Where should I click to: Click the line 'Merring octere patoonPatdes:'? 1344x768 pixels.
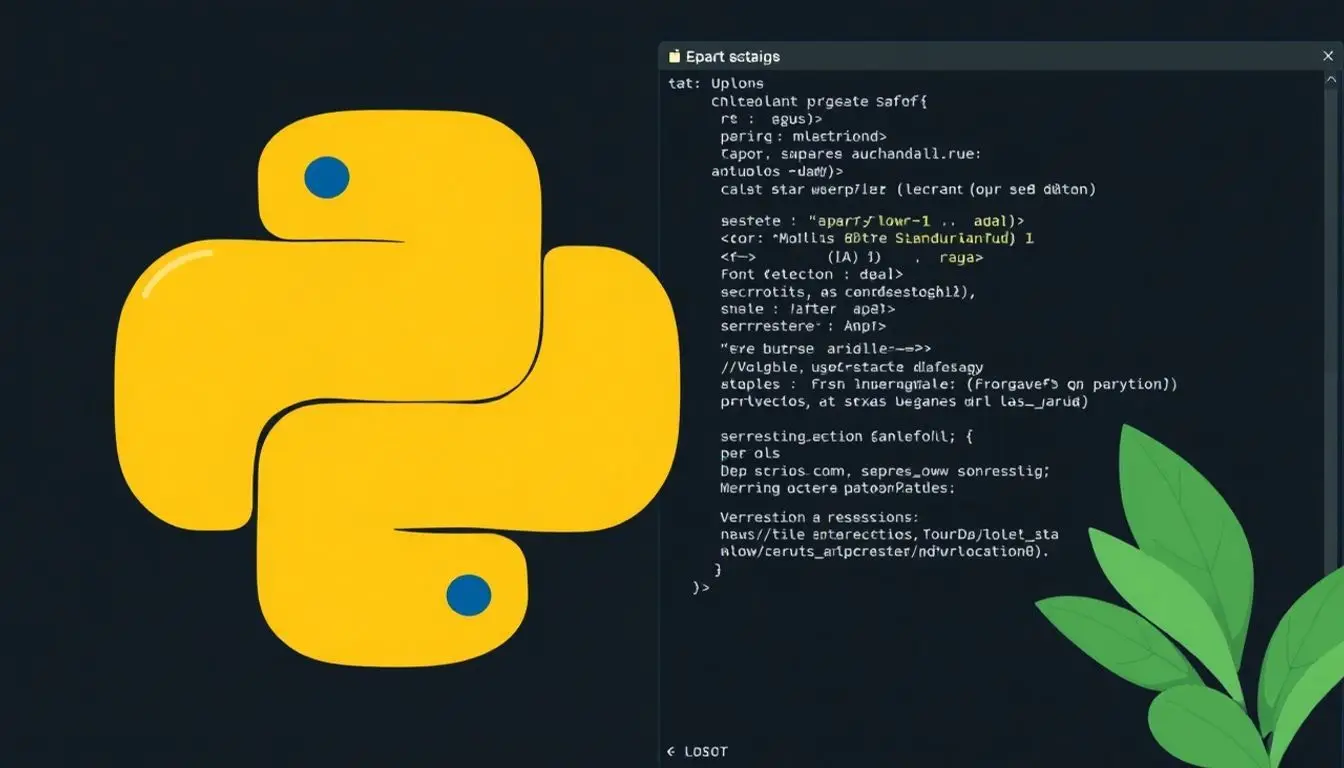(837, 489)
